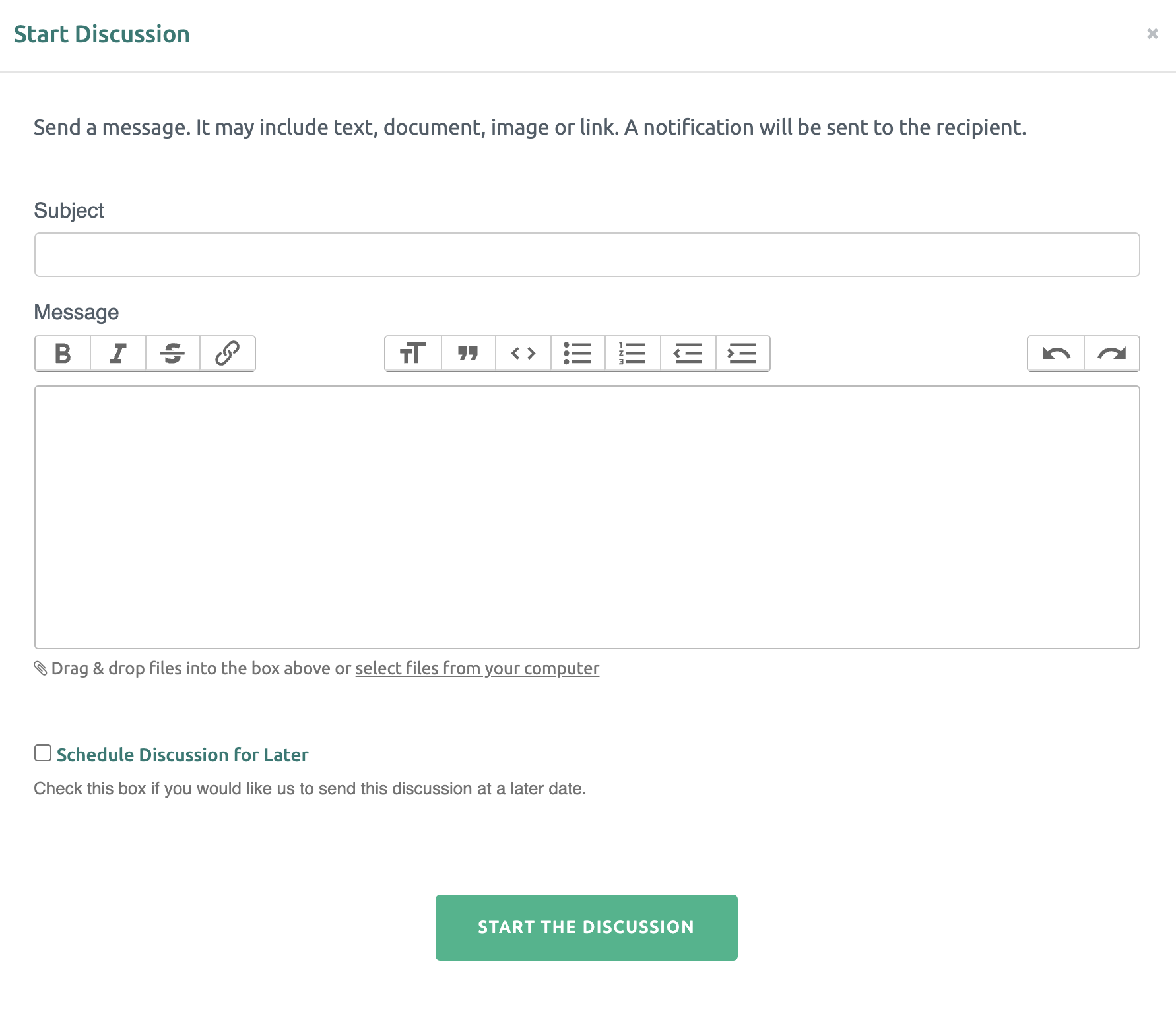Redo the last undone edit

1112,354
